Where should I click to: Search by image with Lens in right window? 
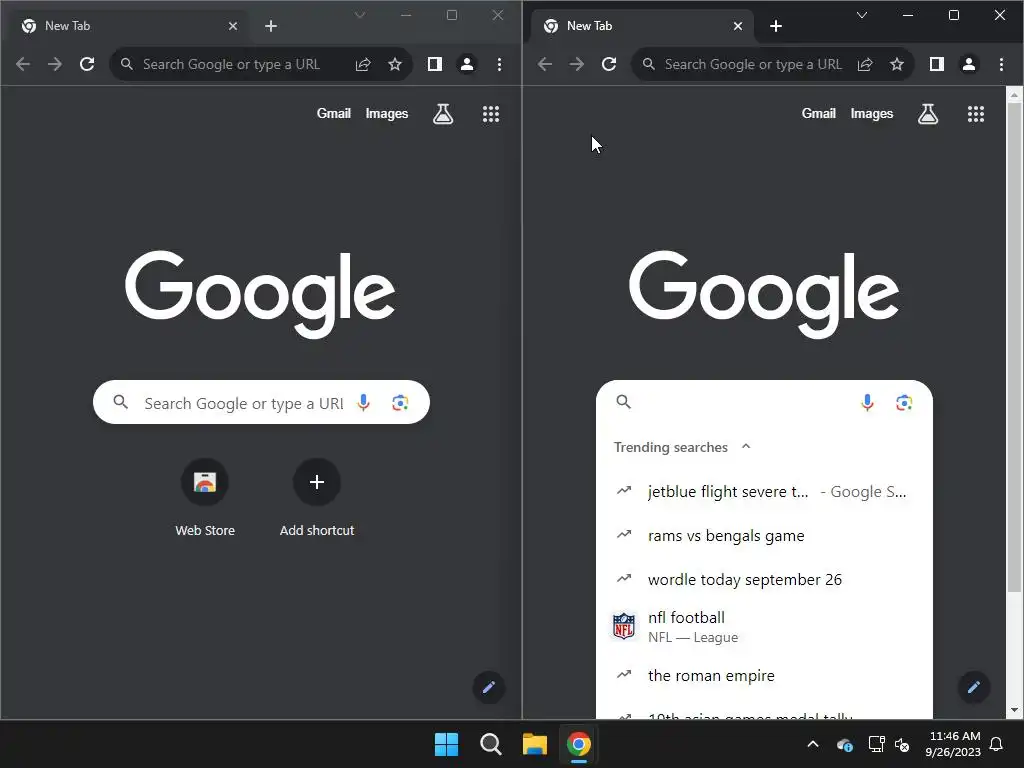pos(904,403)
